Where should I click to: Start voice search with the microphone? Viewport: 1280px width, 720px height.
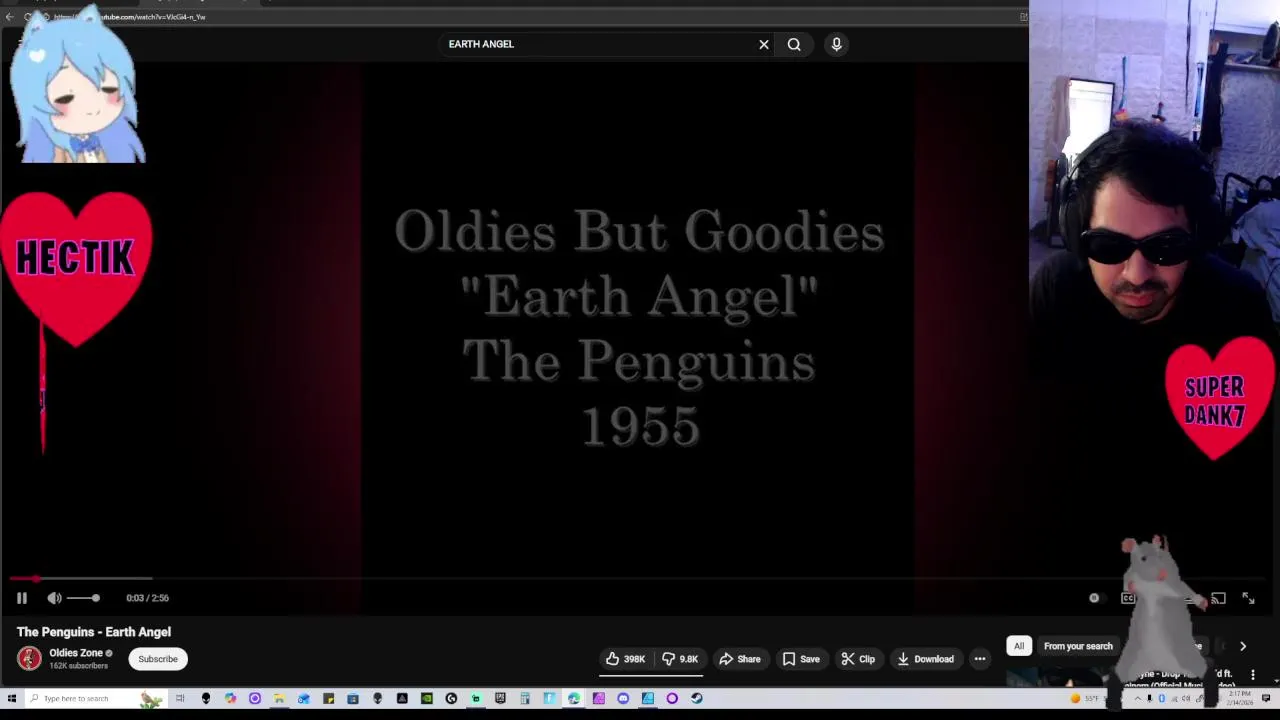coord(836,44)
